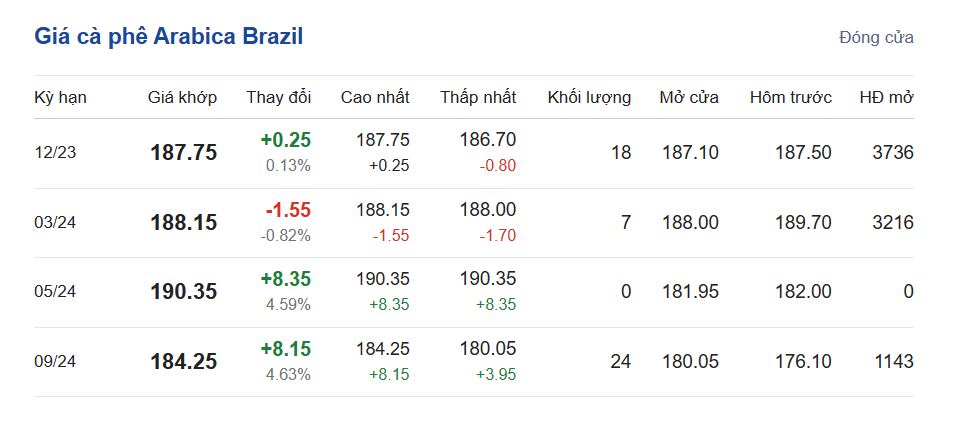Click the 03/24 contract term

click(54, 223)
